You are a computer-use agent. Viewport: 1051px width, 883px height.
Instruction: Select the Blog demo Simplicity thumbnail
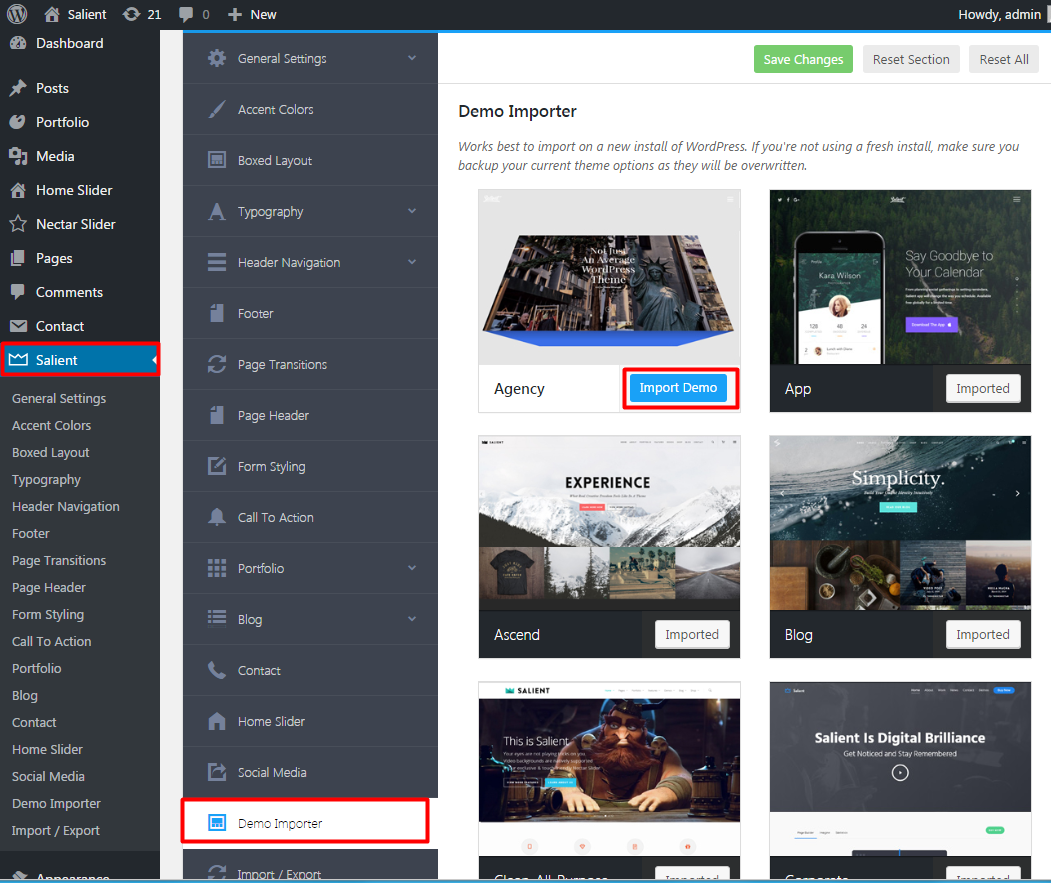coord(900,523)
